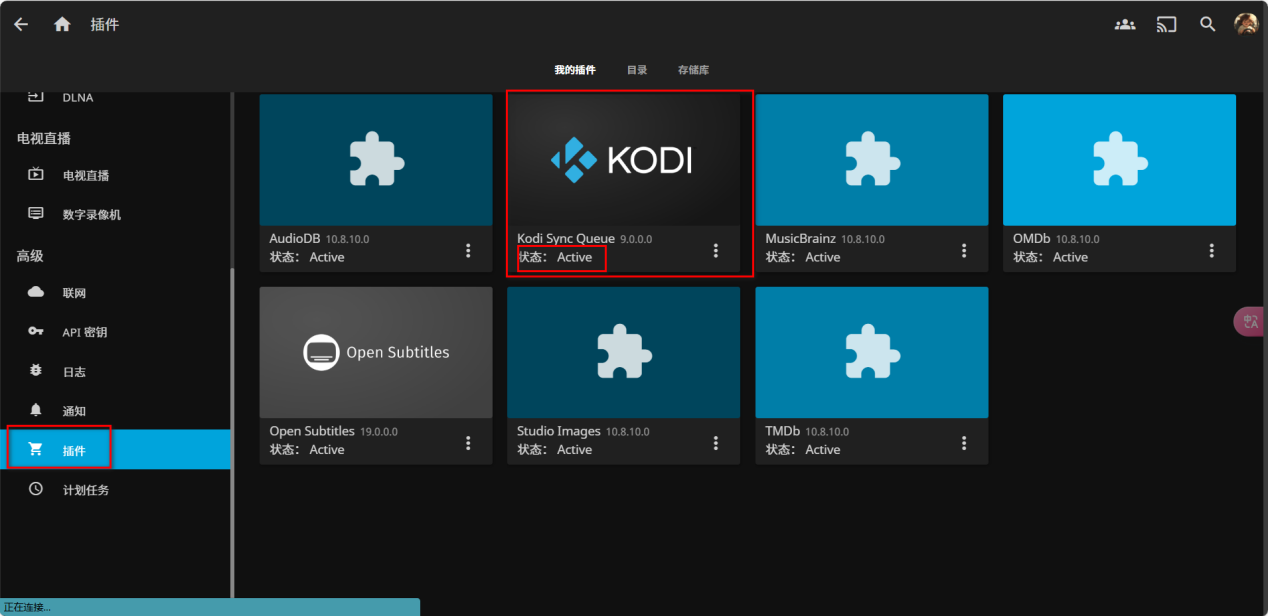1268x616 pixels.
Task: Open AudioDB three-dot options menu
Action: click(x=468, y=250)
